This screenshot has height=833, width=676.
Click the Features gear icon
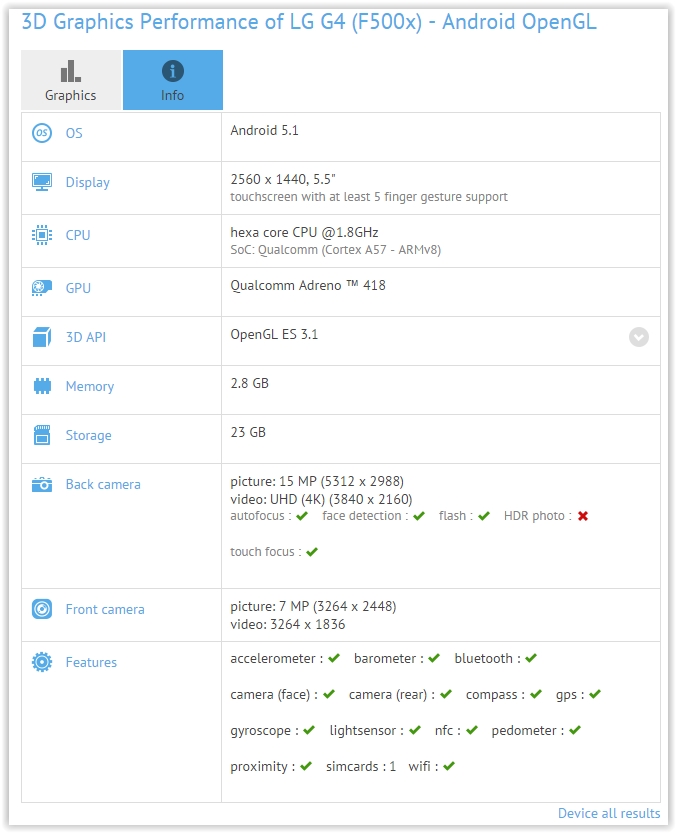point(42,662)
